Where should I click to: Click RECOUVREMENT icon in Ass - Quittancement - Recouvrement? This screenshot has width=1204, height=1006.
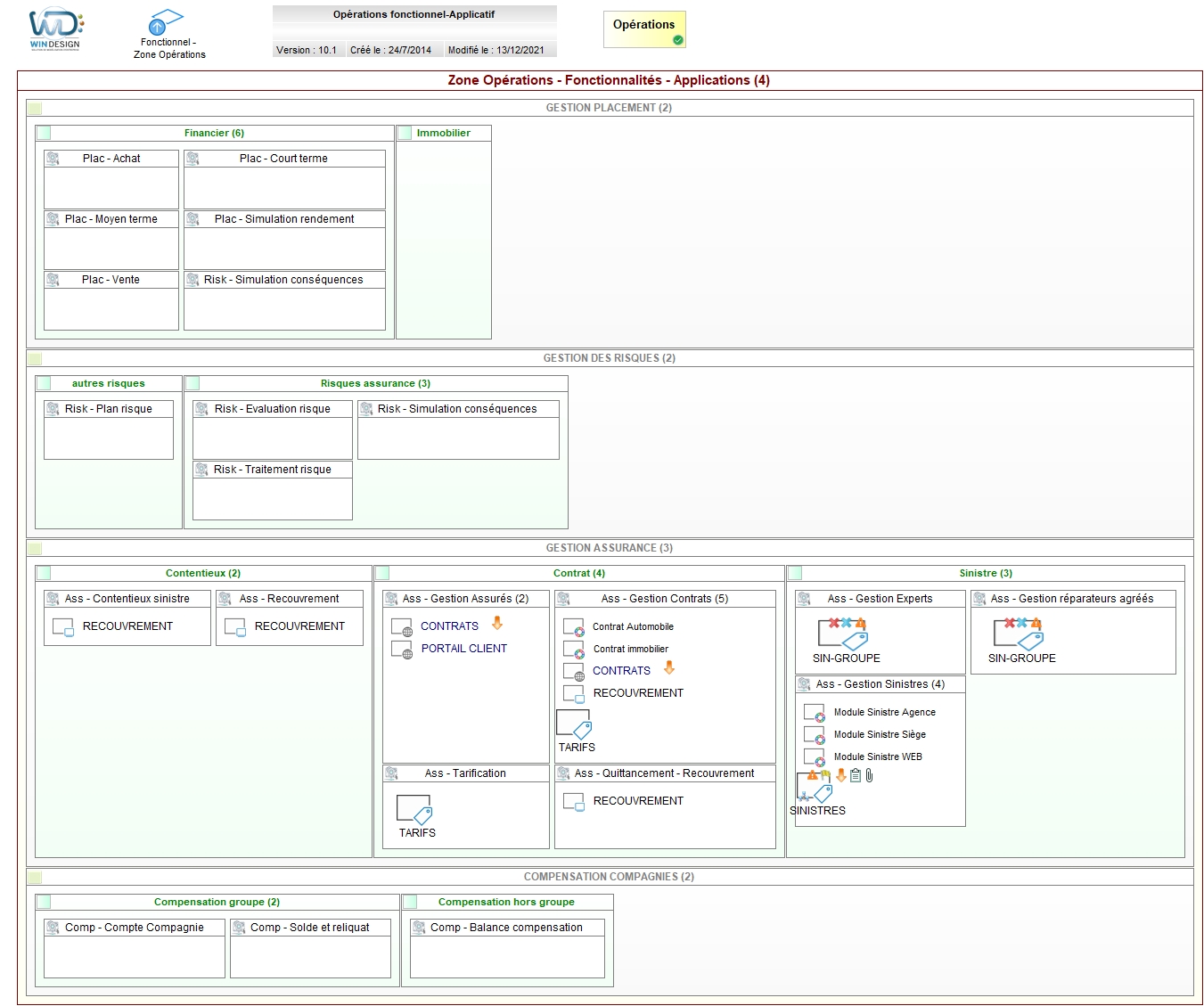pos(574,802)
